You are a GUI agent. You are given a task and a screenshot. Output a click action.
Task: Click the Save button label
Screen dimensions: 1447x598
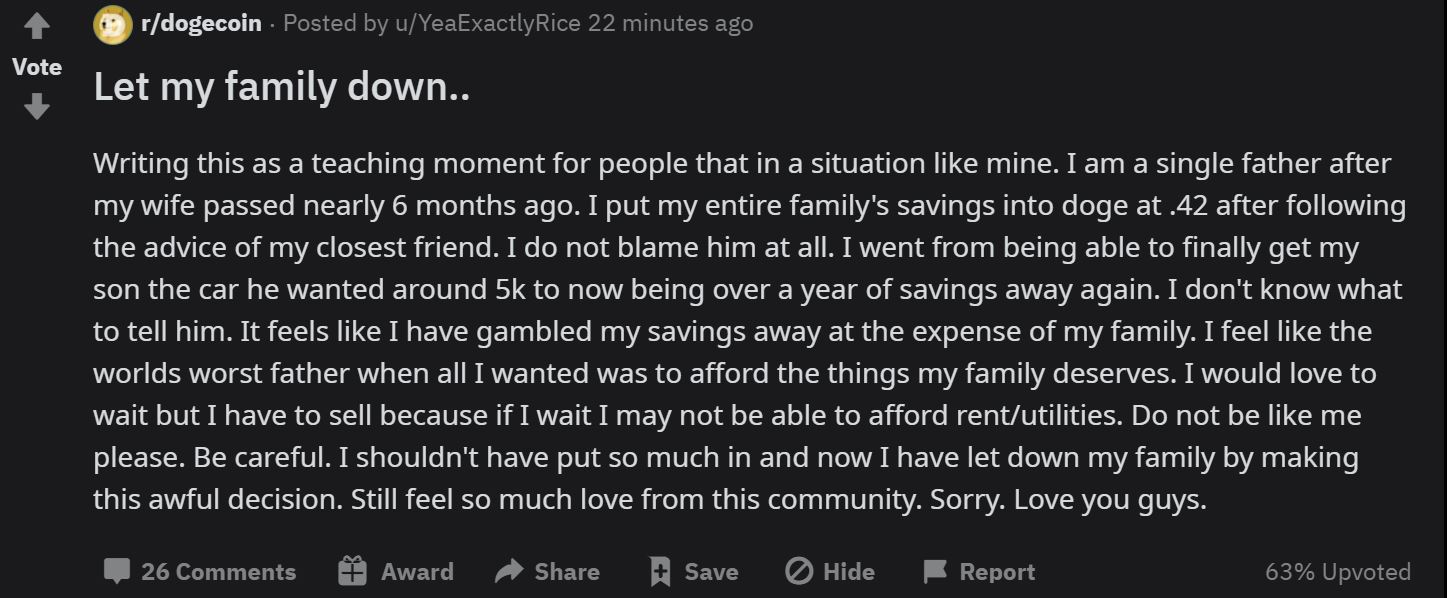711,572
